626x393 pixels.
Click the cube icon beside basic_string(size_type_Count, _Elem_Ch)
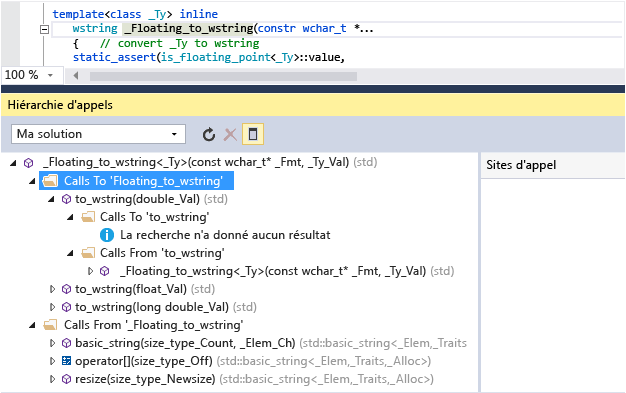tap(67, 343)
